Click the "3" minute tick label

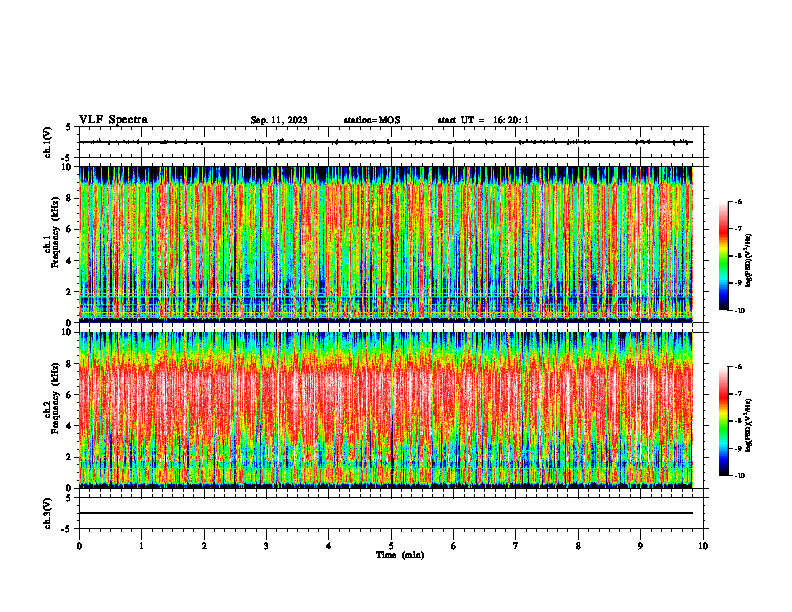click(266, 546)
